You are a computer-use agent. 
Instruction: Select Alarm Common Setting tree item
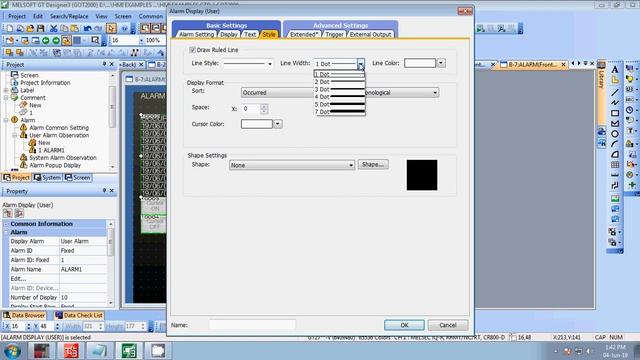coord(59,128)
